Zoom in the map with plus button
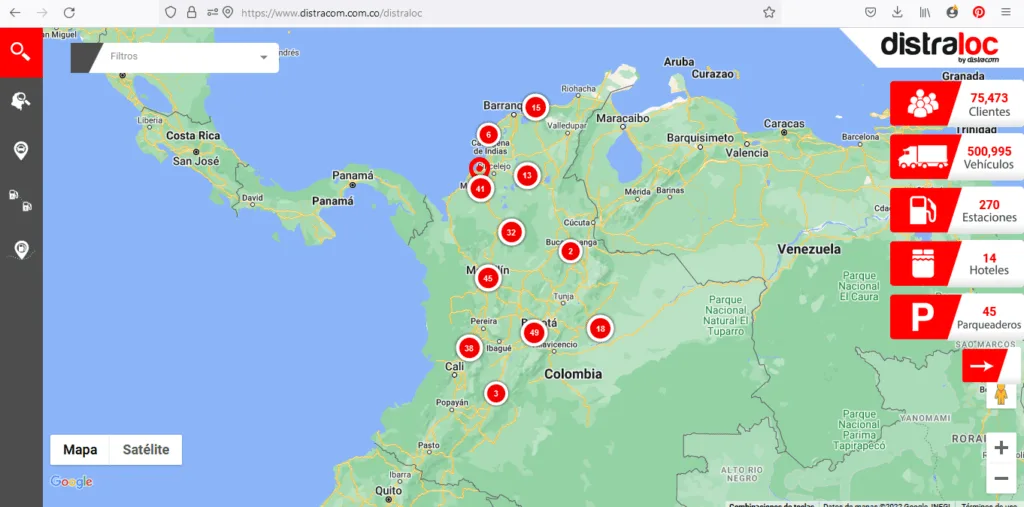This screenshot has height=507, width=1024. click(1001, 448)
